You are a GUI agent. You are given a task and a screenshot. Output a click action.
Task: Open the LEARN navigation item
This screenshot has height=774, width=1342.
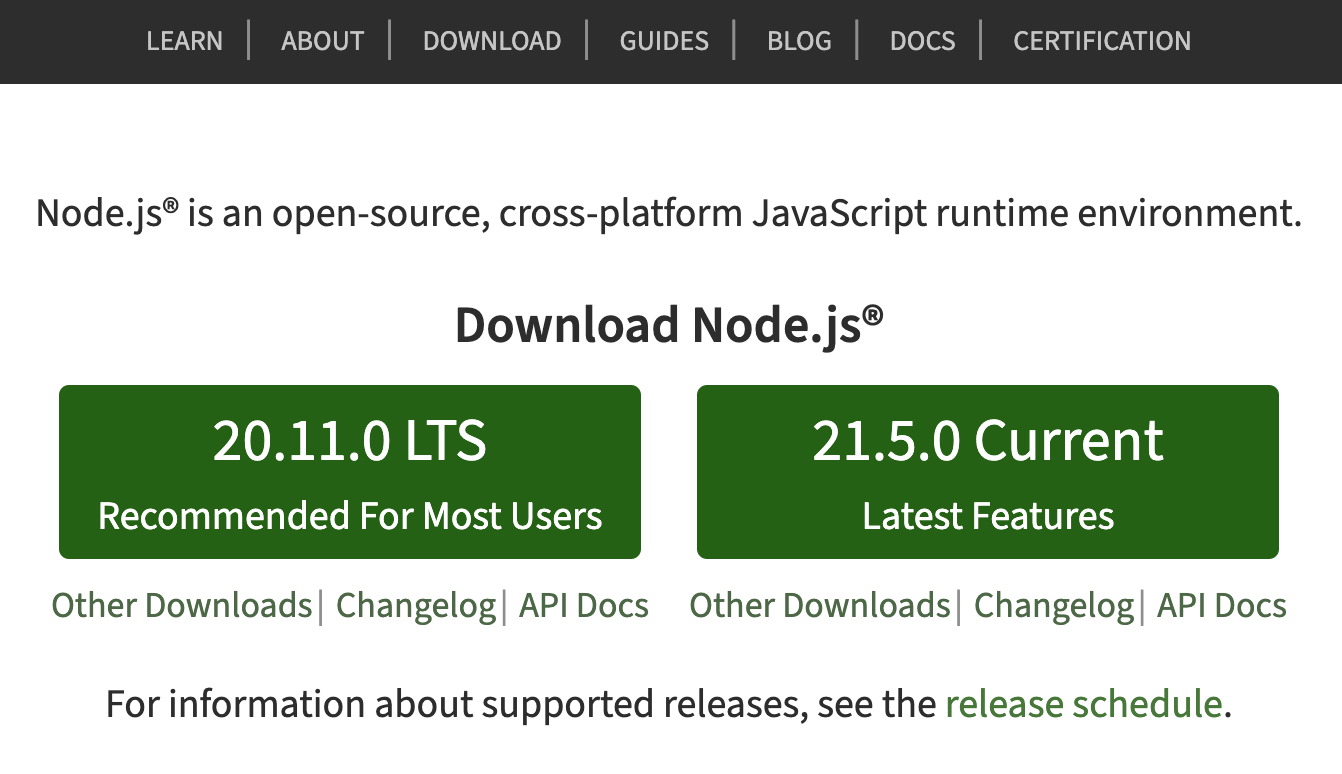click(184, 41)
